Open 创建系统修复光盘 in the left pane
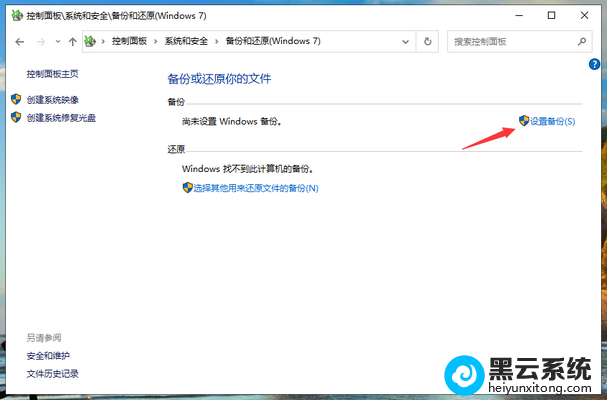This screenshot has height=400, width=607. click(x=60, y=117)
